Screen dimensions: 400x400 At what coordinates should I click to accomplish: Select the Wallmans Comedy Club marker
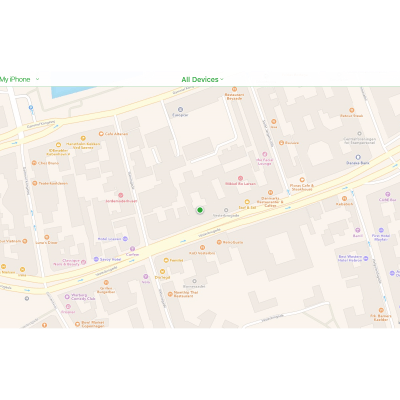click(67, 296)
